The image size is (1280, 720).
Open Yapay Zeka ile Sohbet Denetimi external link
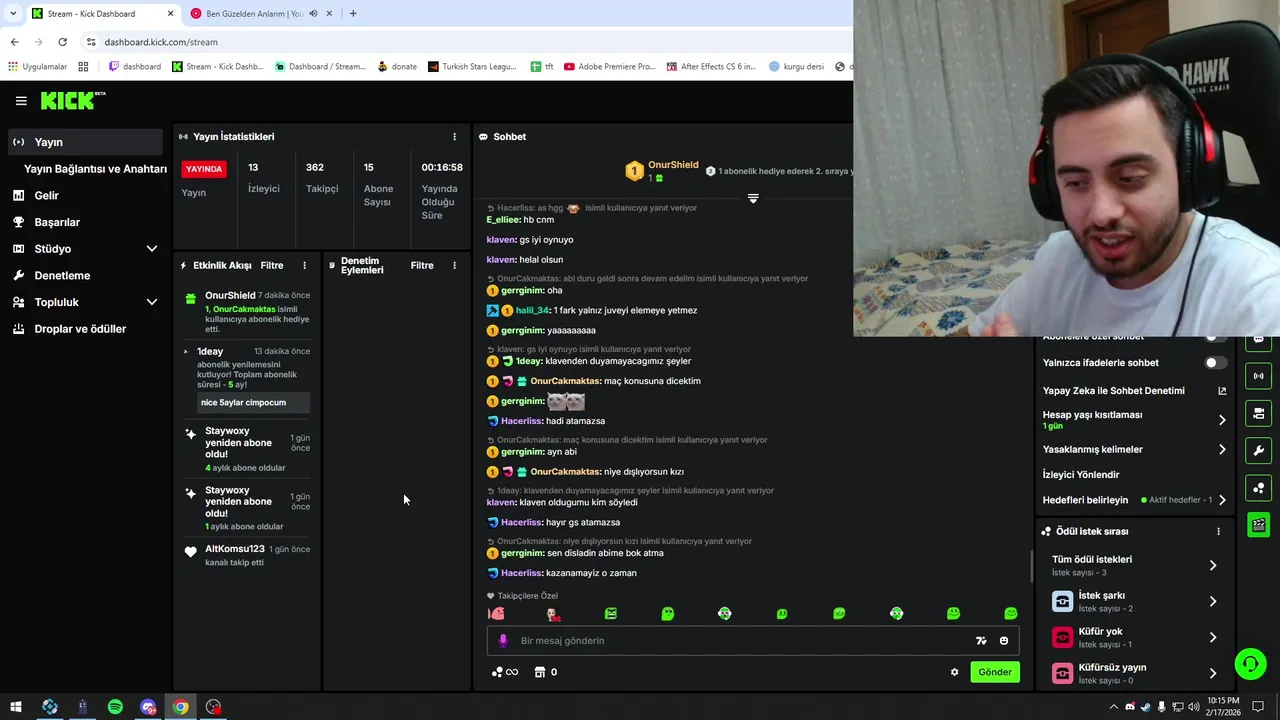pos(1222,391)
